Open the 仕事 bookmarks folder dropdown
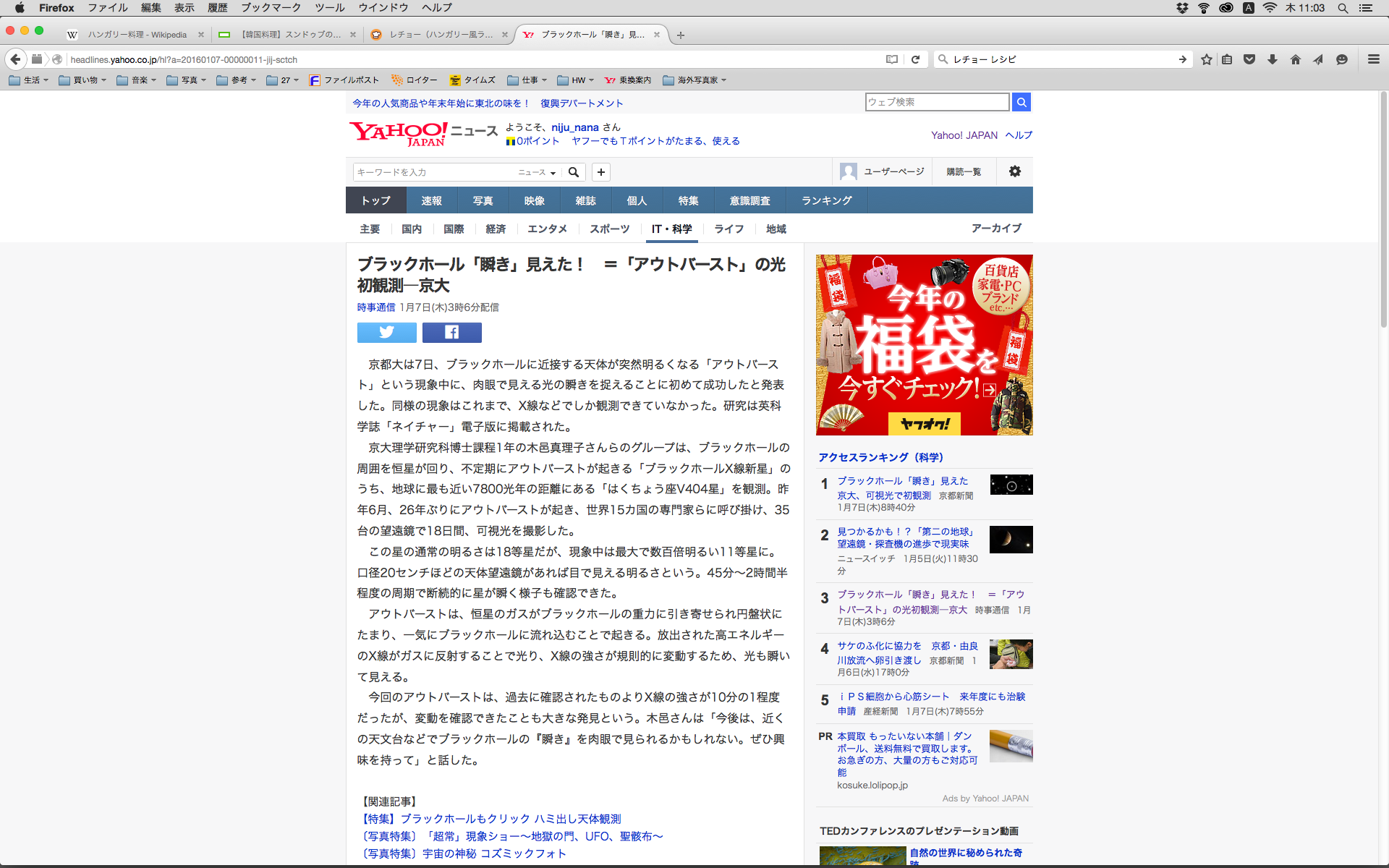This screenshot has width=1389, height=868. tap(527, 80)
